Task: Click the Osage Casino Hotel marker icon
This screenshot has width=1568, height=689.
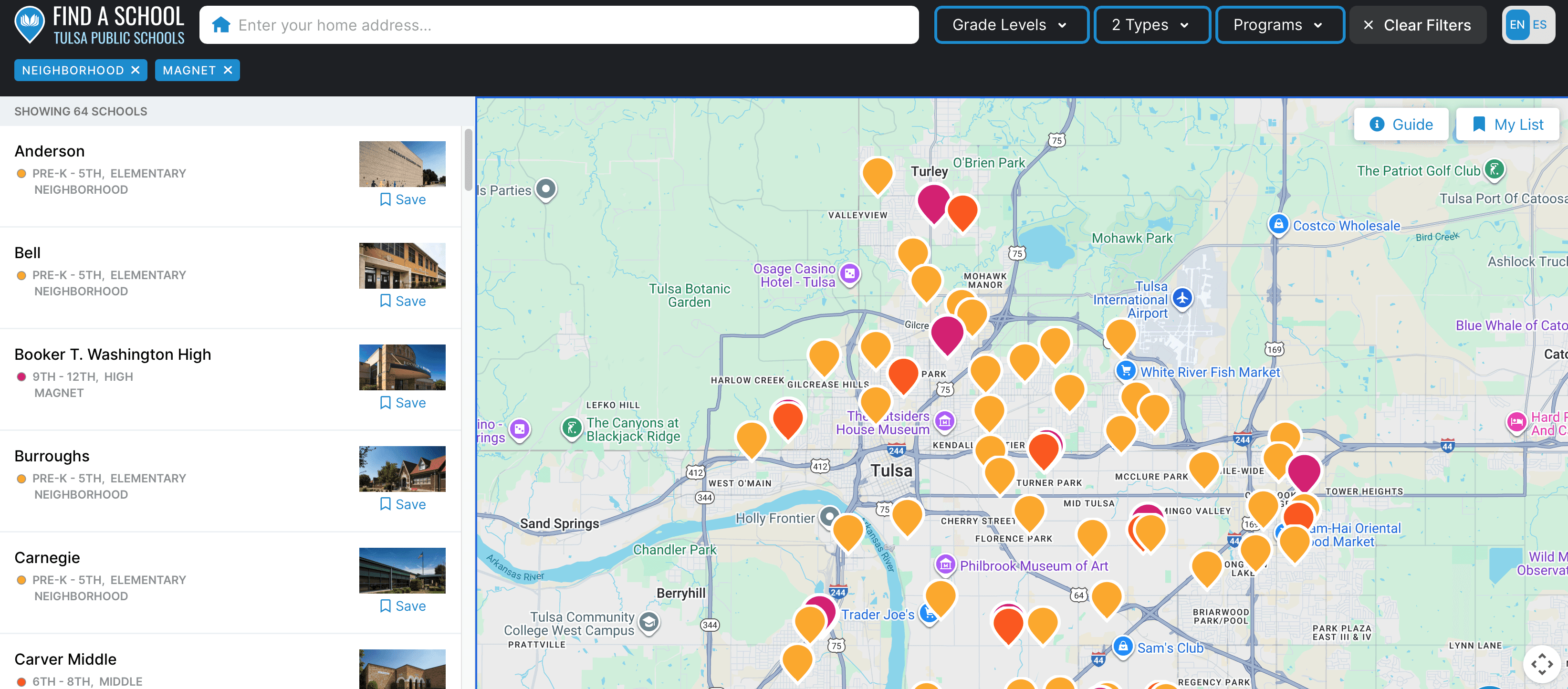Action: 850,274
